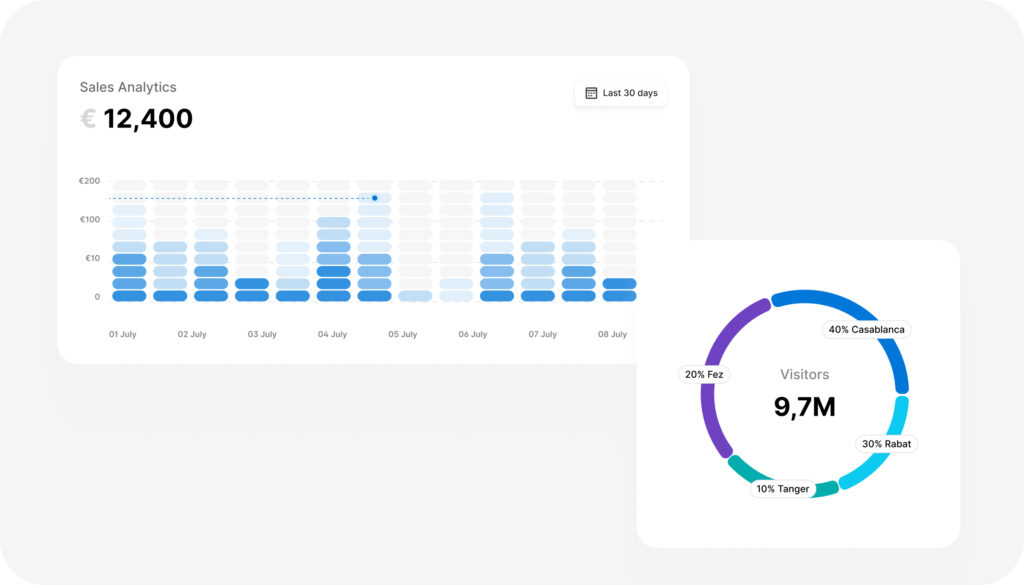
Task: Click the 05 July axis label
Action: (402, 334)
